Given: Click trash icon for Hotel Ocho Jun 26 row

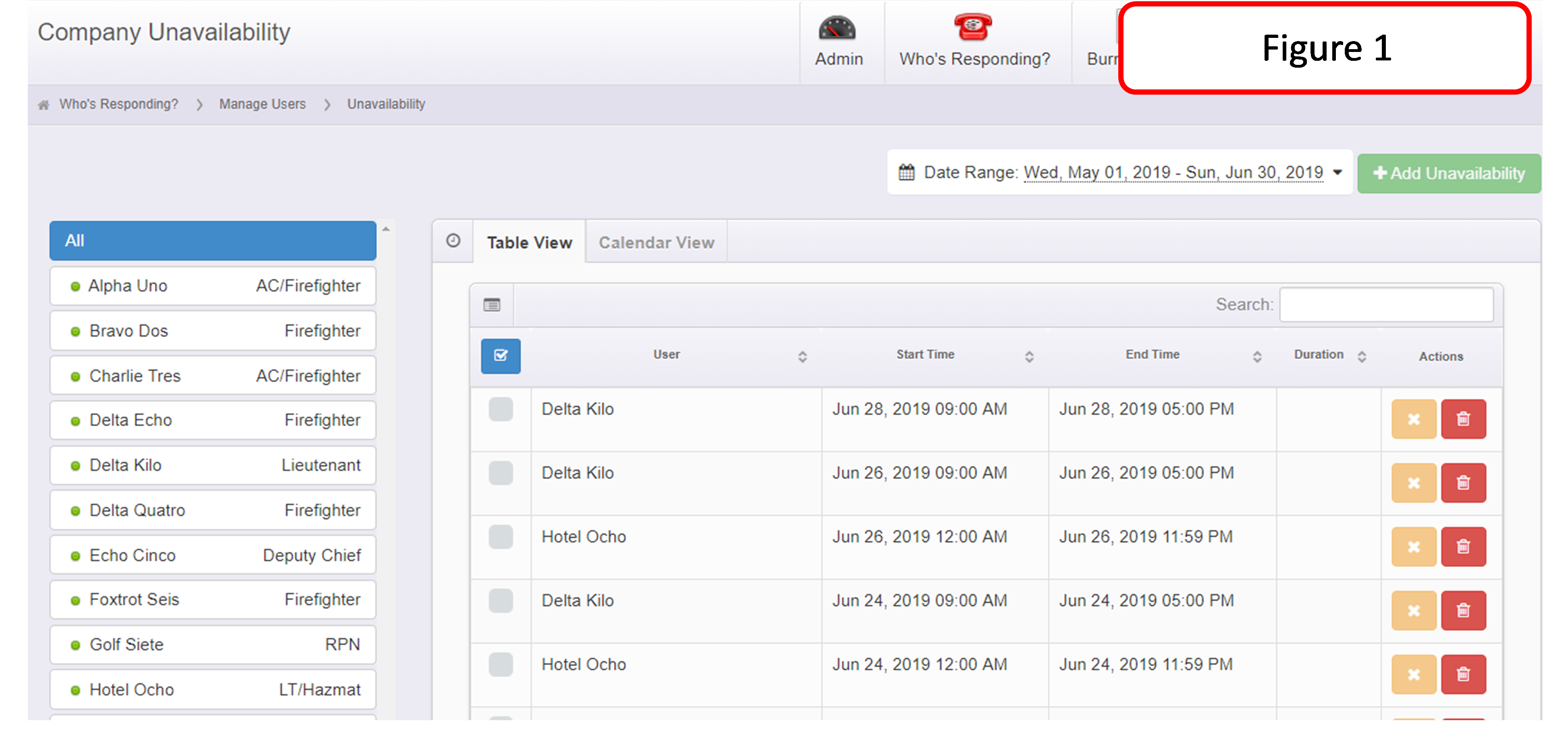Looking at the screenshot, I should [1463, 547].
